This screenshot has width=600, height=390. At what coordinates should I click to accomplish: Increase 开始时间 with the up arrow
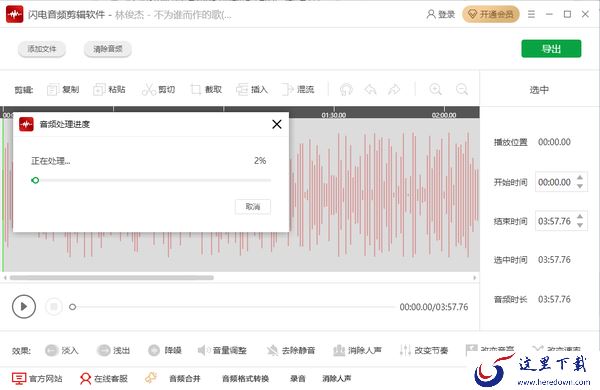point(580,178)
